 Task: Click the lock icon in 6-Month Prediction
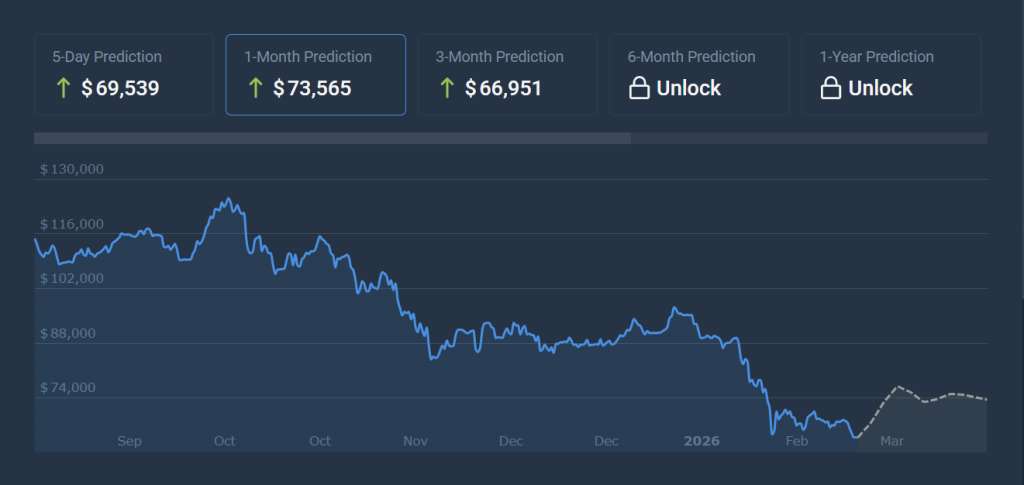tap(638, 89)
